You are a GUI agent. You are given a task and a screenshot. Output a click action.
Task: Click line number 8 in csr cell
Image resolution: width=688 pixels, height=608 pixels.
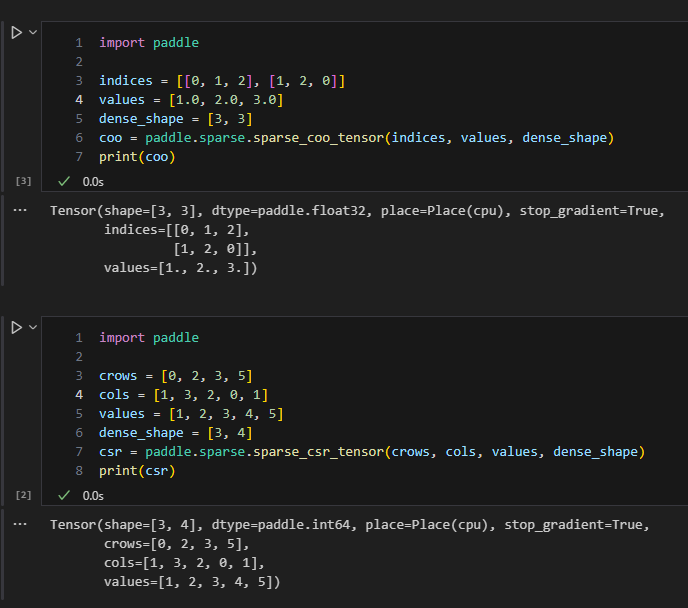79,471
